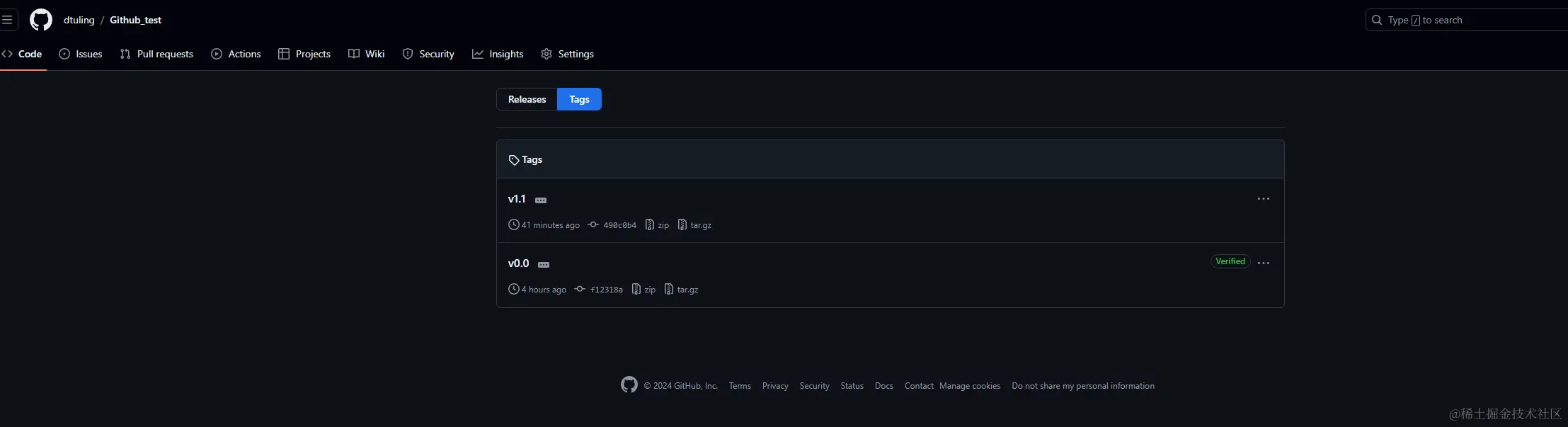This screenshot has height=427, width=1568.
Task: Open the v1.1 tag
Action: click(x=517, y=199)
